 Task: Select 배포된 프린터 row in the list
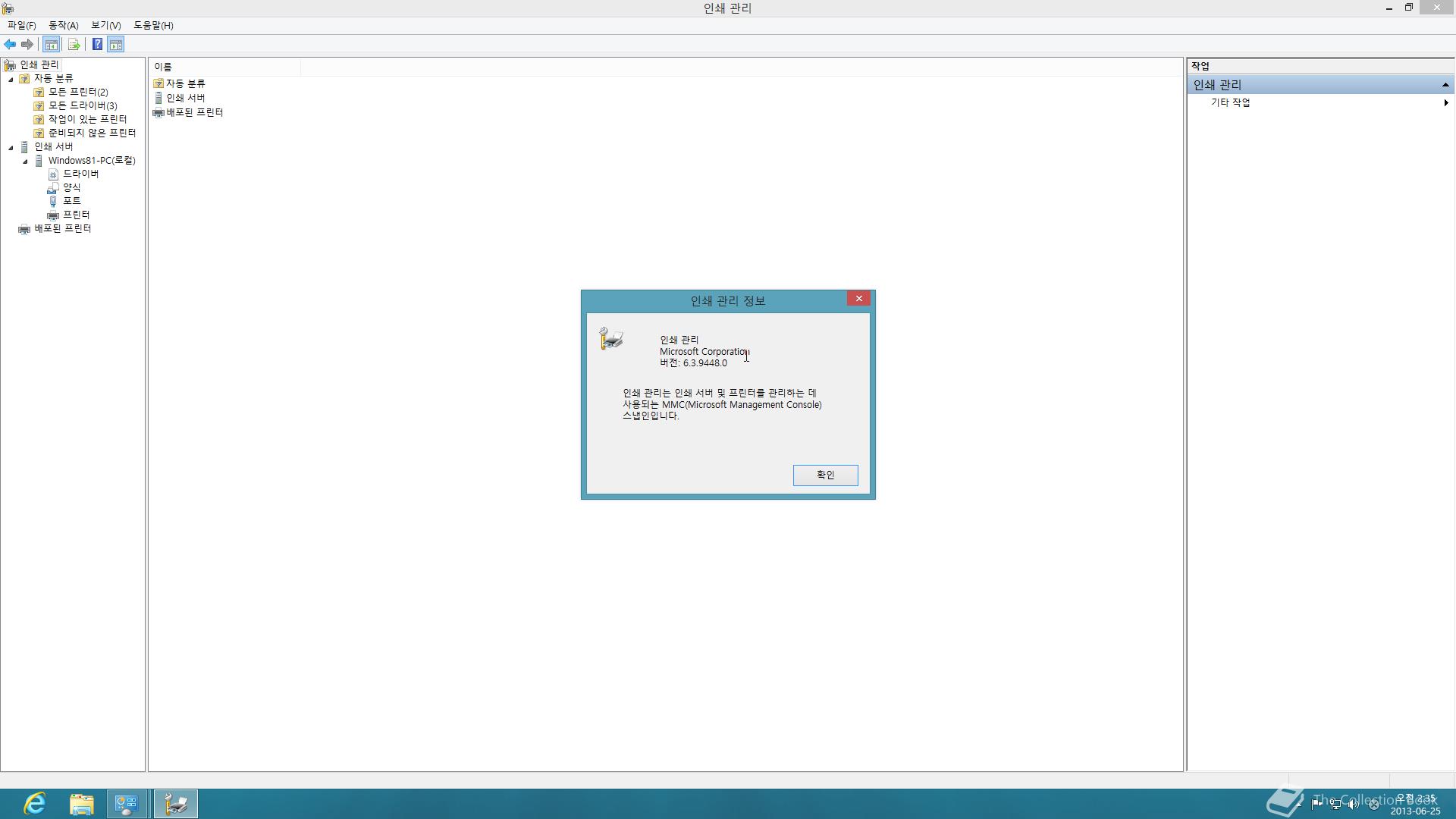coord(188,112)
